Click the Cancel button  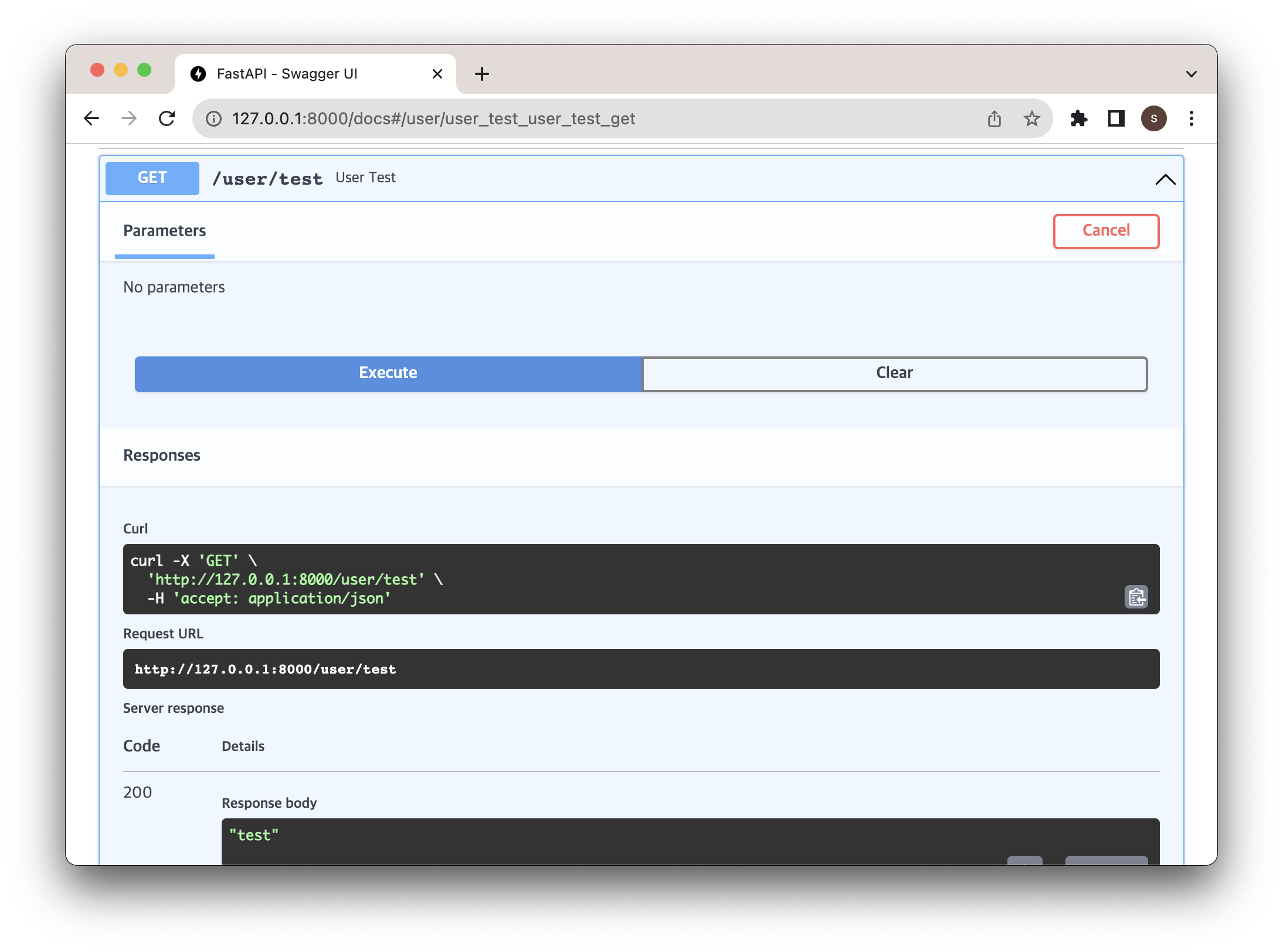tap(1105, 231)
